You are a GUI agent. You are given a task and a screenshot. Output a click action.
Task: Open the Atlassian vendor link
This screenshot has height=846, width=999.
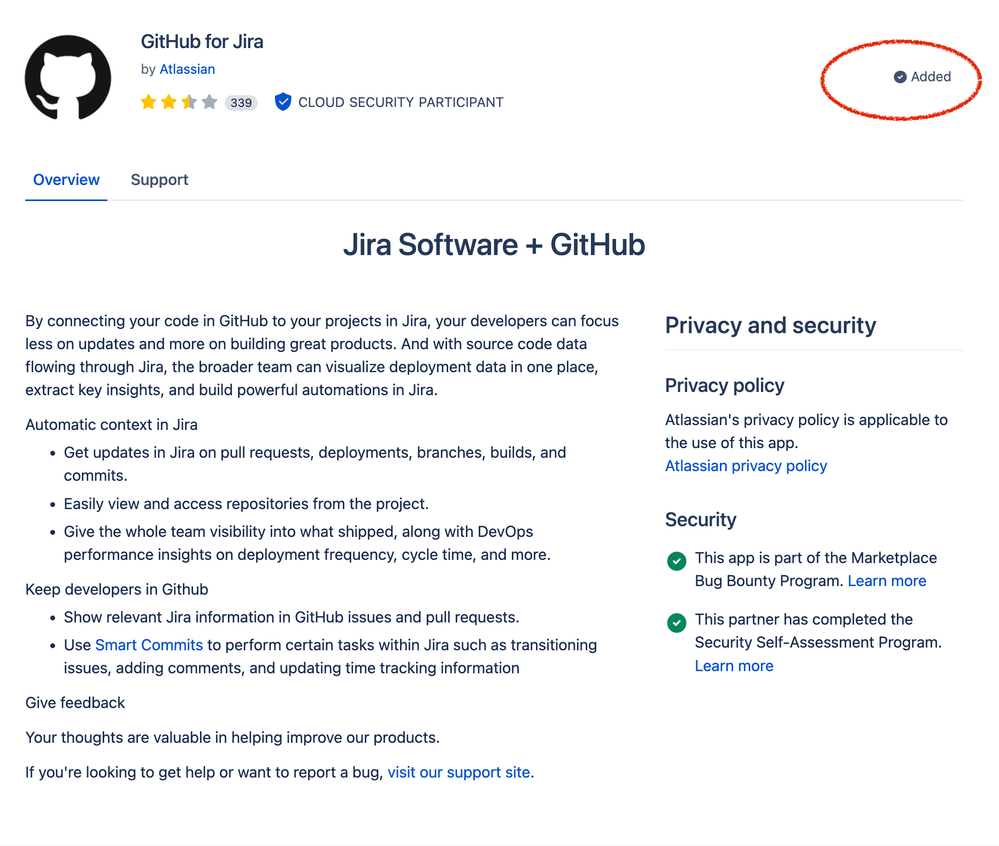pos(187,69)
